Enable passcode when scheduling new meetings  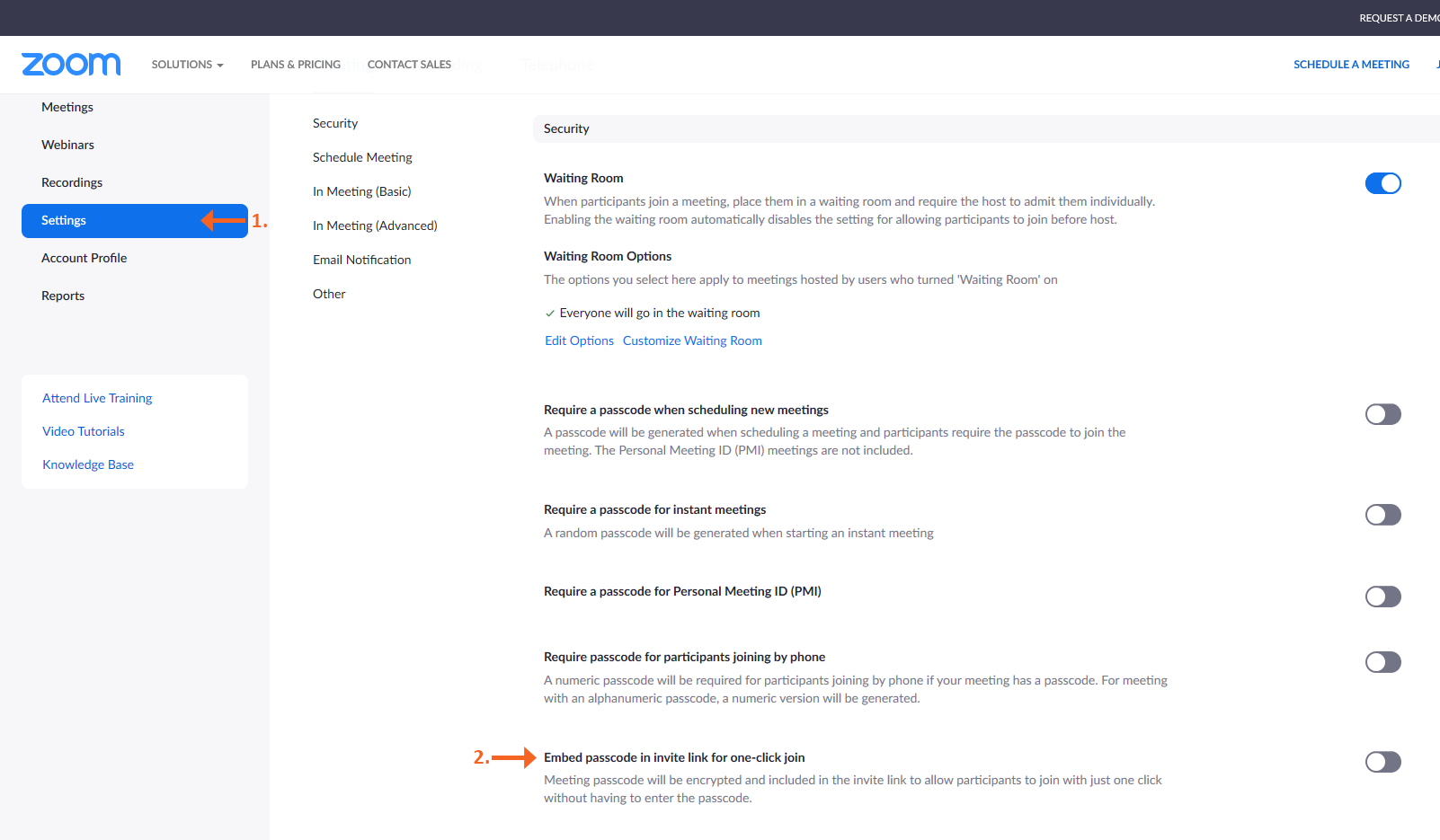click(1382, 414)
